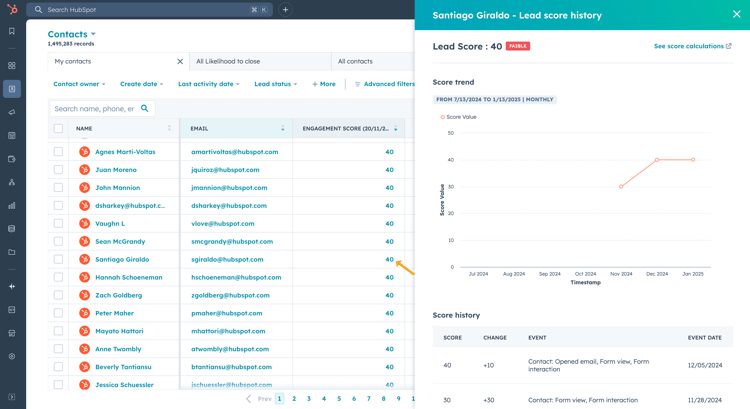This screenshot has height=409, width=750.
Task: Open the Contact owner filter dropdown
Action: pyautogui.click(x=79, y=84)
